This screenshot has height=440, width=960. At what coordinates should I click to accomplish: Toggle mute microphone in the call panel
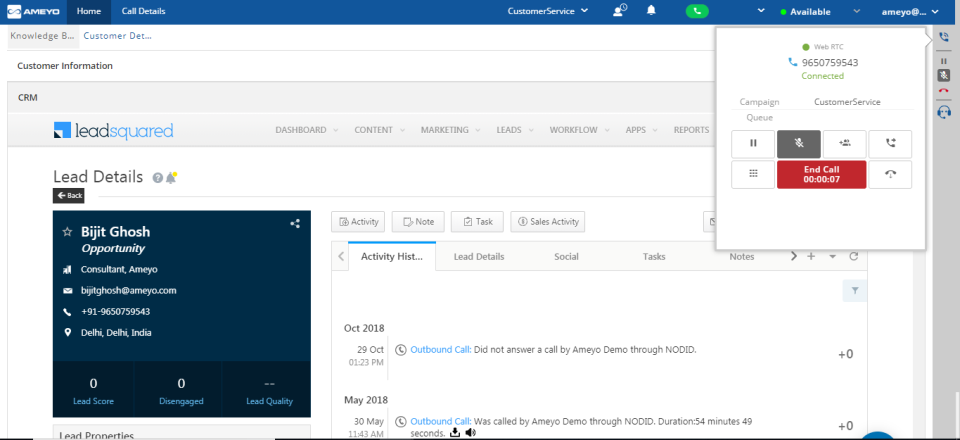point(798,144)
